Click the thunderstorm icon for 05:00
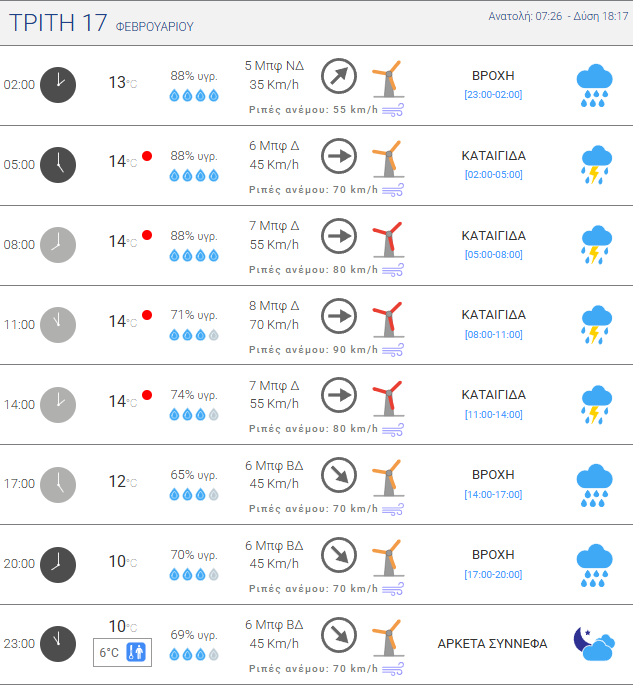The width and height of the screenshot is (634, 685). tap(595, 164)
